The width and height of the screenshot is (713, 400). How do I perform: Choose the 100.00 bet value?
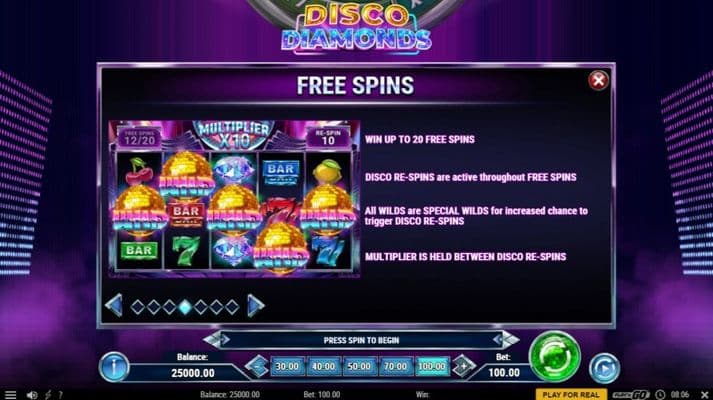432,366
